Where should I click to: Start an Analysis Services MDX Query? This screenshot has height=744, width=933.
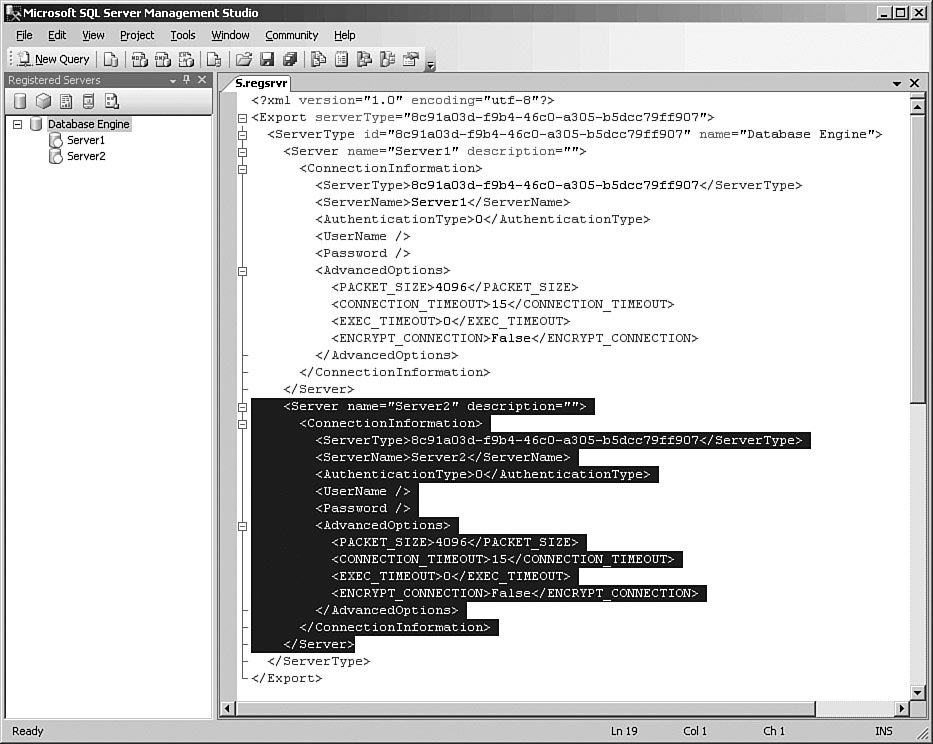point(139,59)
